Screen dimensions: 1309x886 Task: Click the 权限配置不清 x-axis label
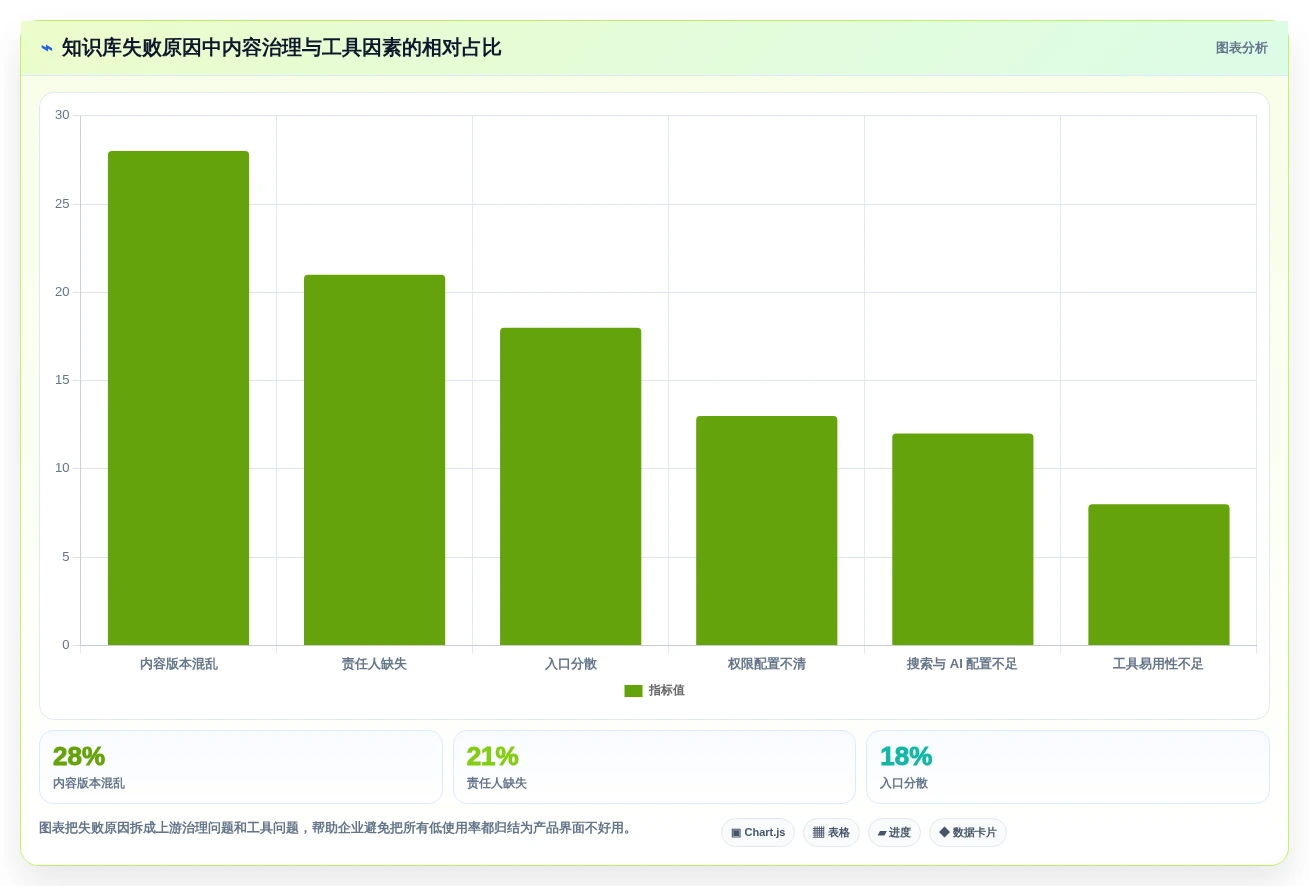766,664
